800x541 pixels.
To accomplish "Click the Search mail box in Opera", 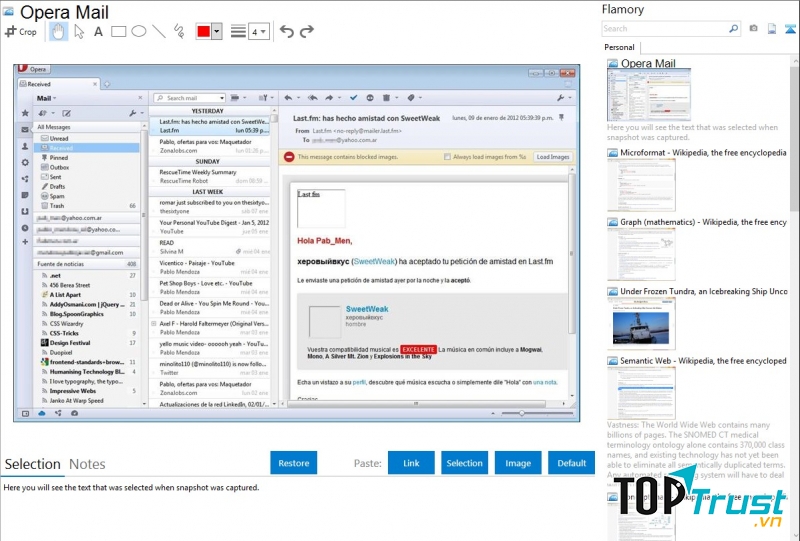I will (189, 98).
